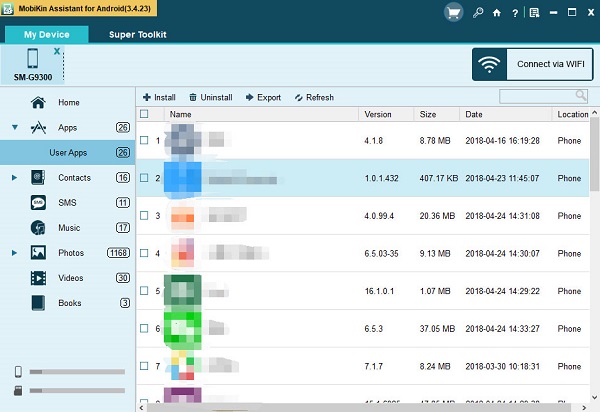Expand the Photos tree node arrow

(15, 253)
